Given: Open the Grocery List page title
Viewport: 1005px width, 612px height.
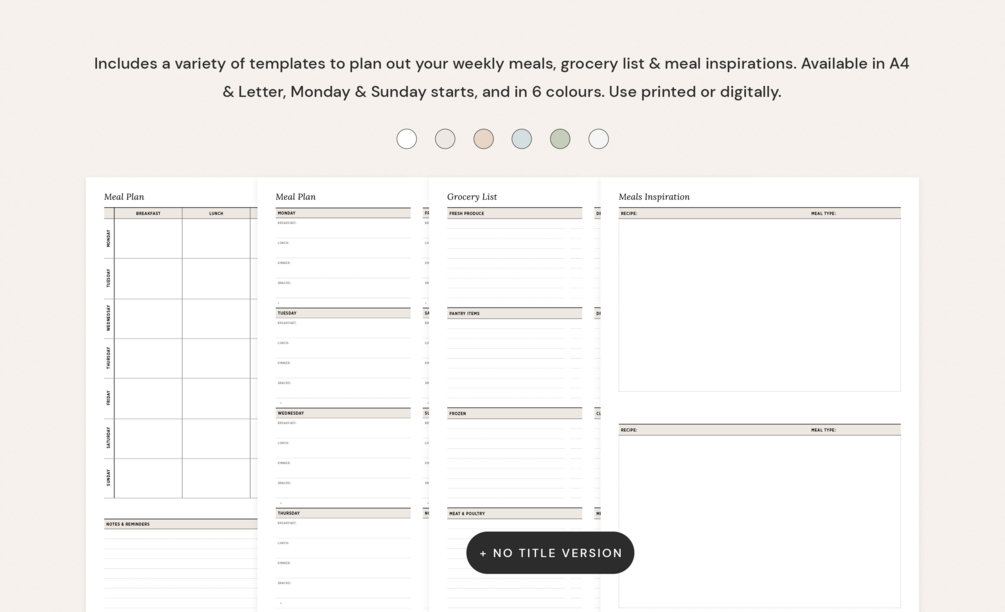Looking at the screenshot, I should pyautogui.click(x=472, y=197).
